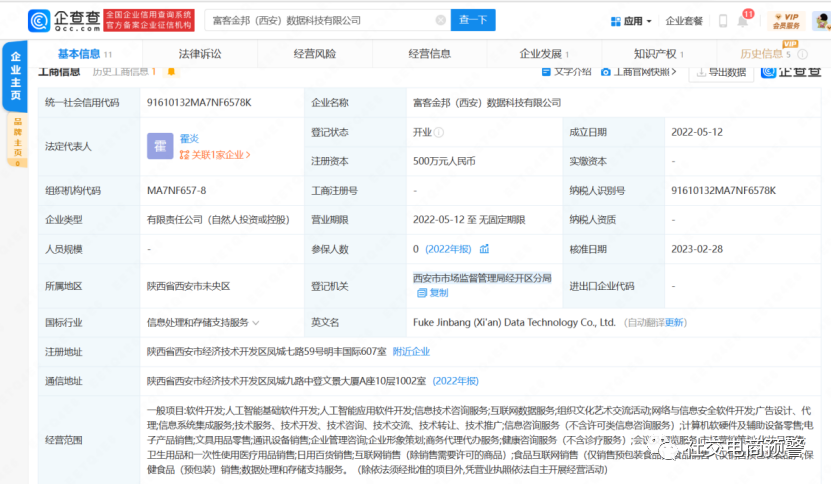This screenshot has height=484, width=831.
Task: Click 复制 to copy 登记机关
Action: click(x=432, y=293)
